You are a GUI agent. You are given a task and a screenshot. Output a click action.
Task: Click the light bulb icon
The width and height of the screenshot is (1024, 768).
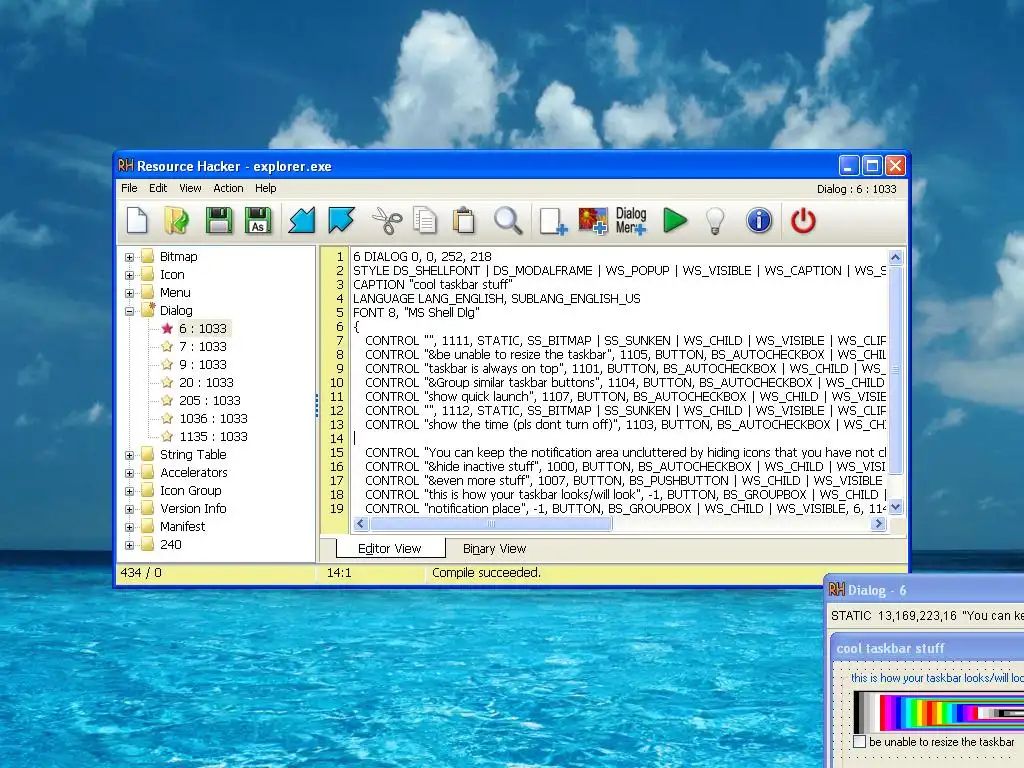click(x=715, y=221)
